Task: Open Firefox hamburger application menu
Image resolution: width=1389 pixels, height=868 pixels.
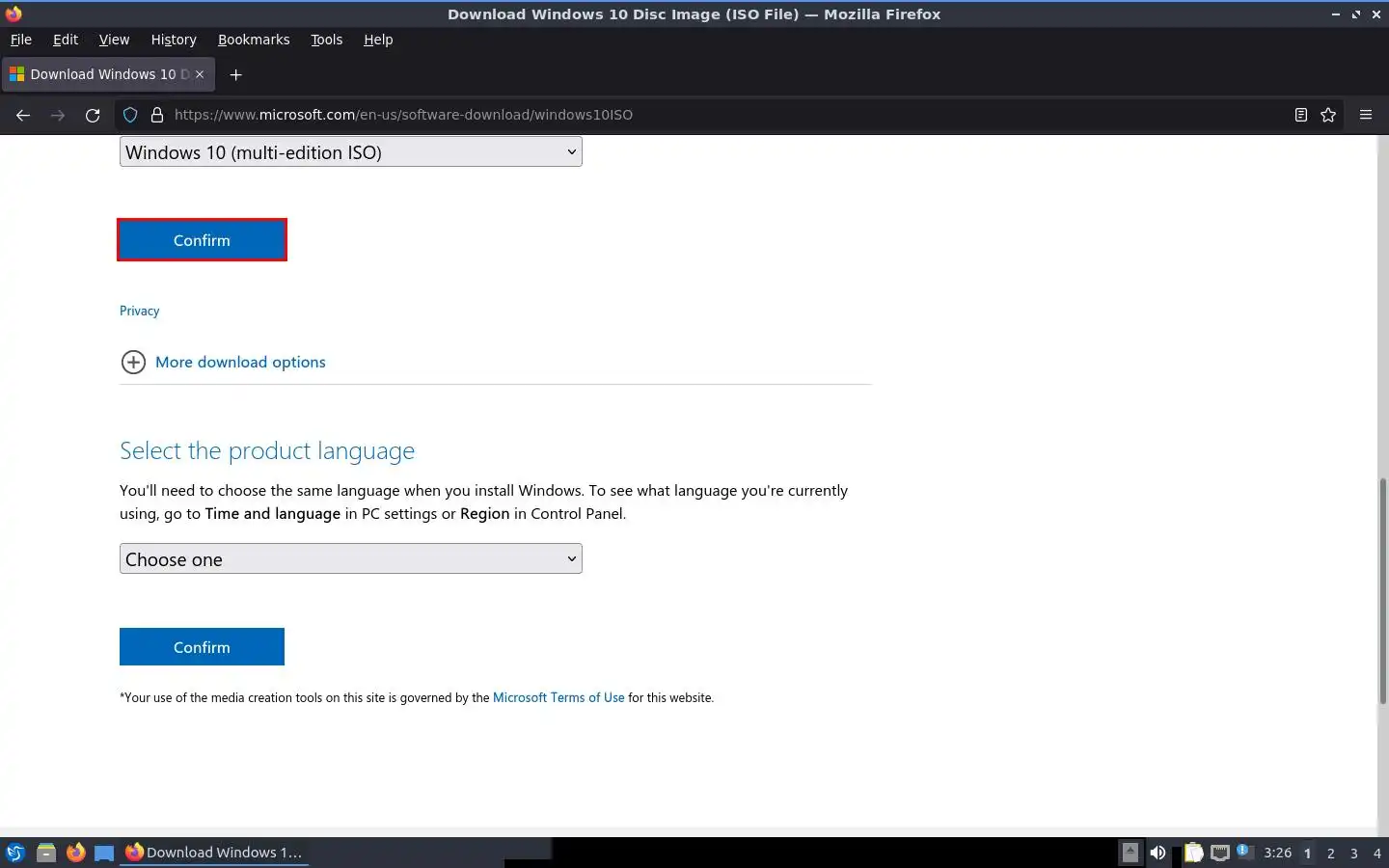Action: click(x=1366, y=115)
